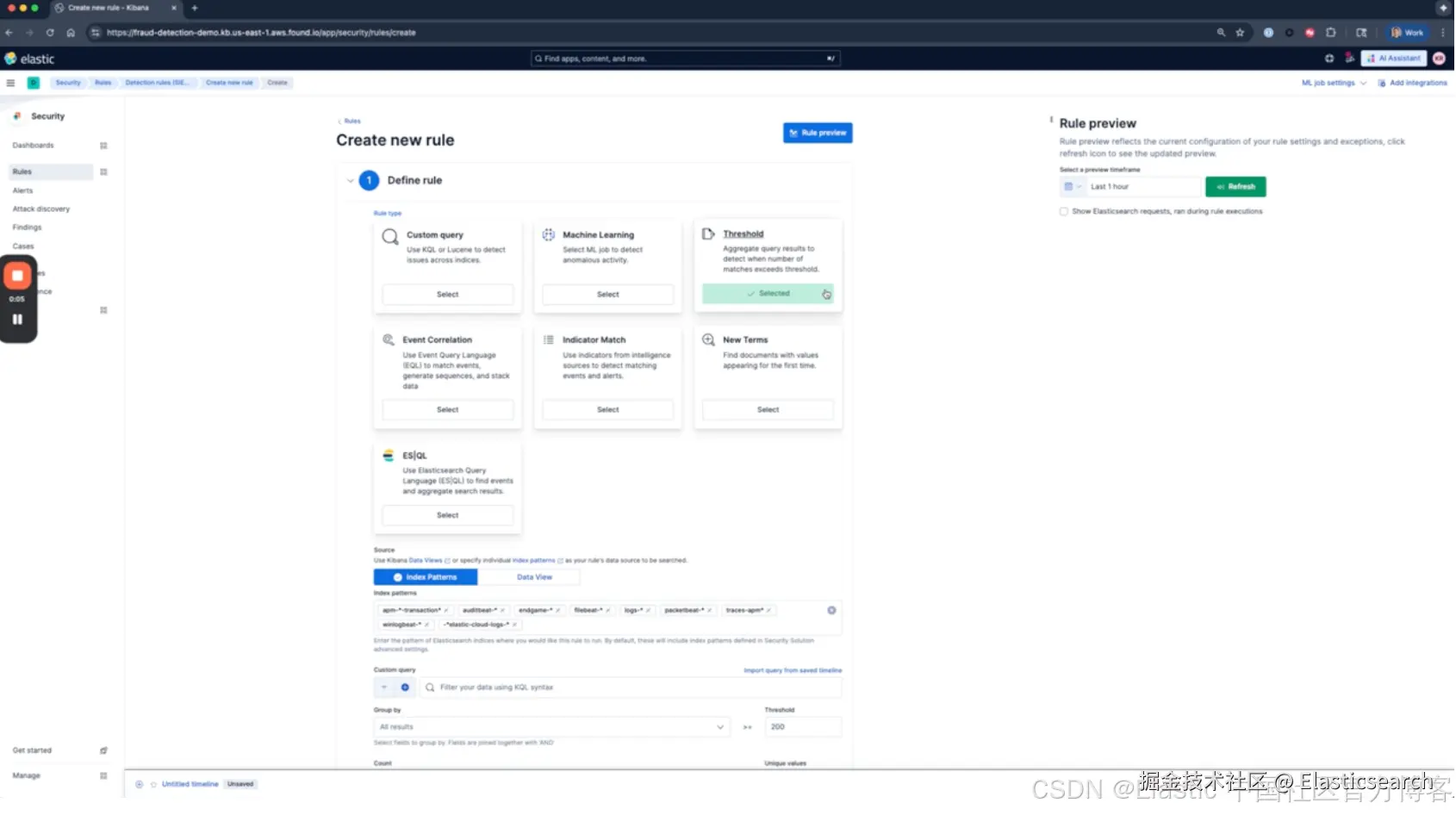
Task: Click the Threshold Selected button
Action: point(768,294)
